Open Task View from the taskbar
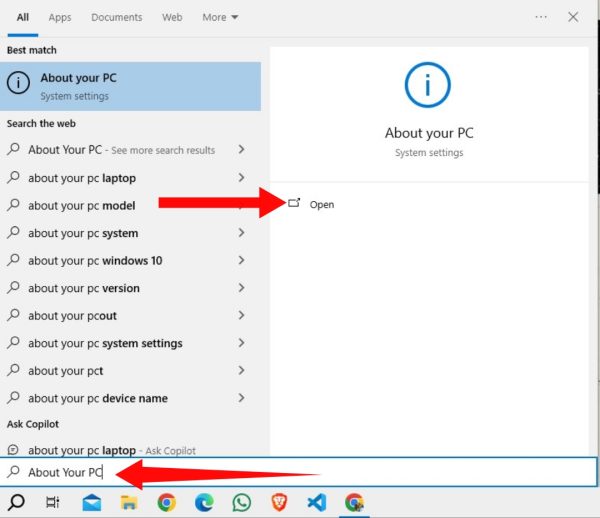This screenshot has width=600, height=518. 52,502
